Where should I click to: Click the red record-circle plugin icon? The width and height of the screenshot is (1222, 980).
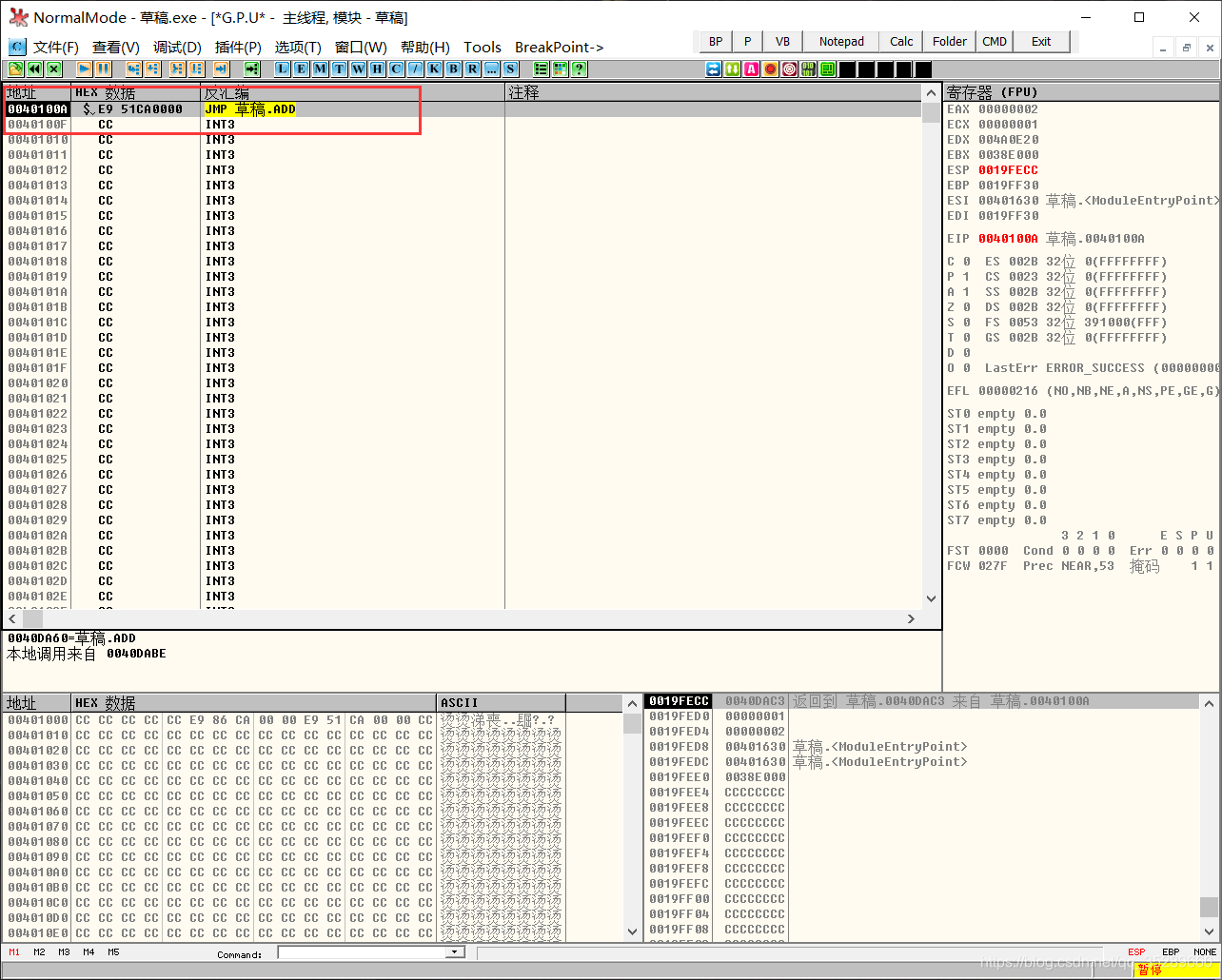click(771, 69)
